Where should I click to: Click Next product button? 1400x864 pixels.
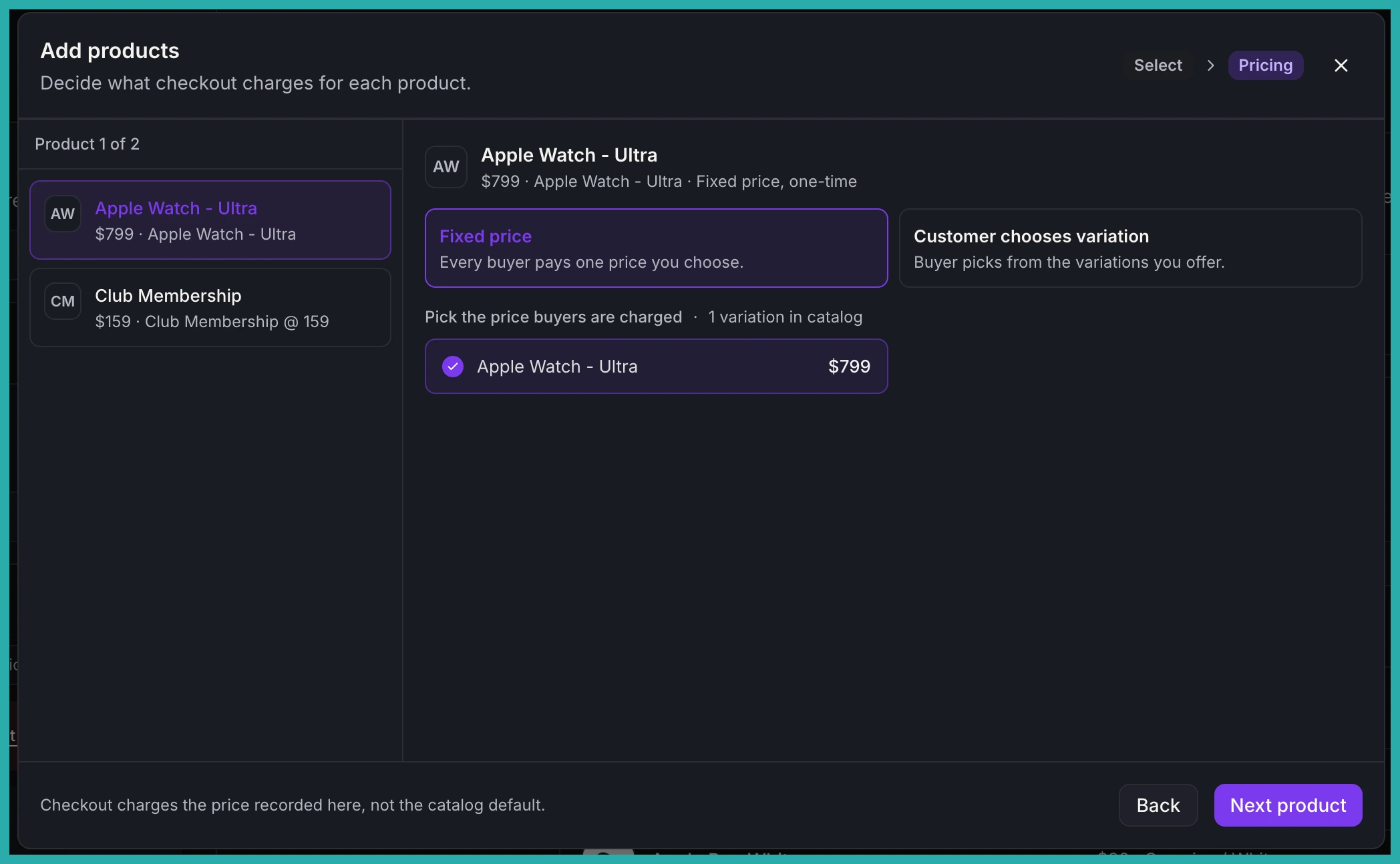1288,805
